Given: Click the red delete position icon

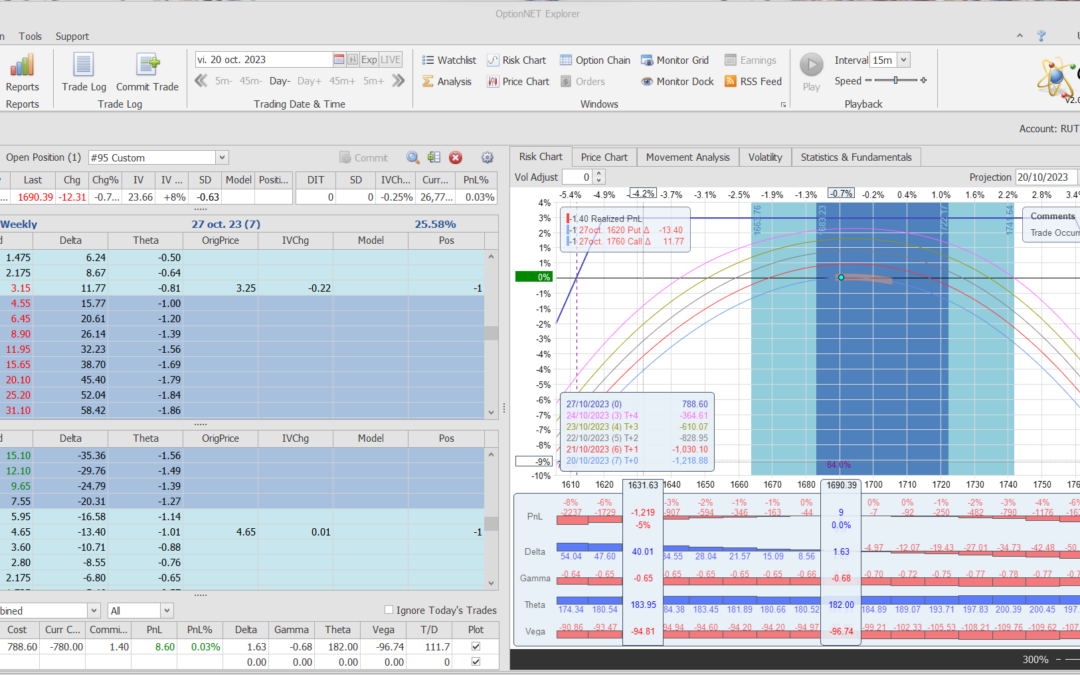Looking at the screenshot, I should (455, 158).
